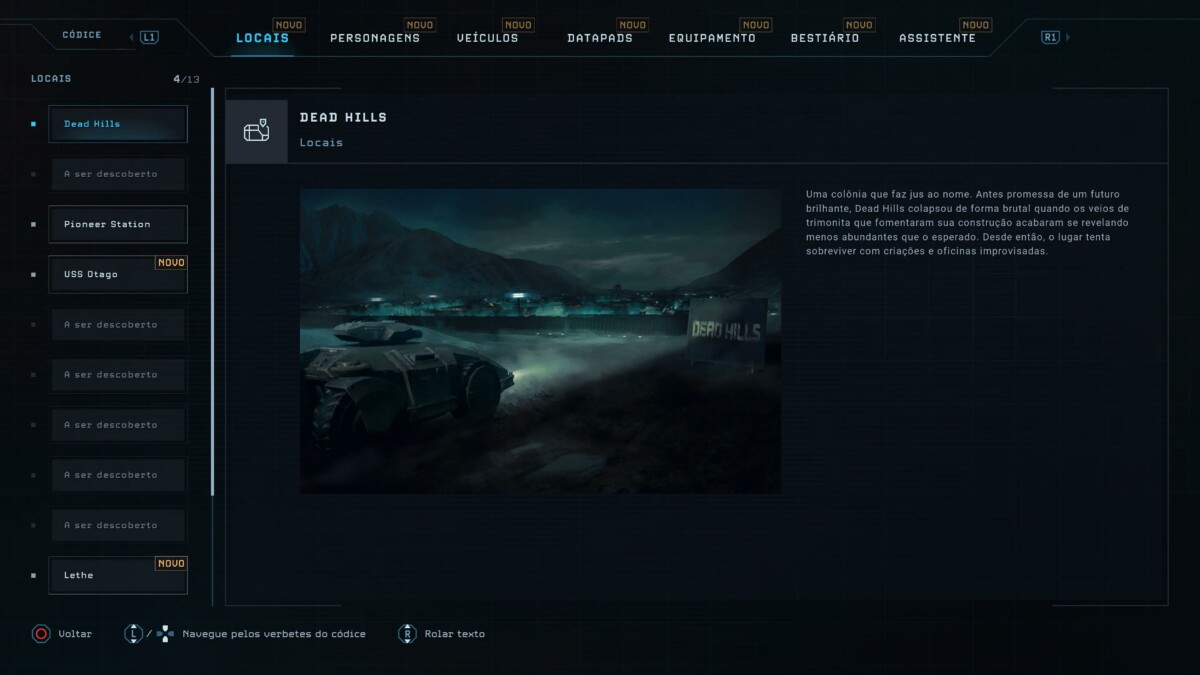Click the Novo badge above Locais

tap(289, 25)
